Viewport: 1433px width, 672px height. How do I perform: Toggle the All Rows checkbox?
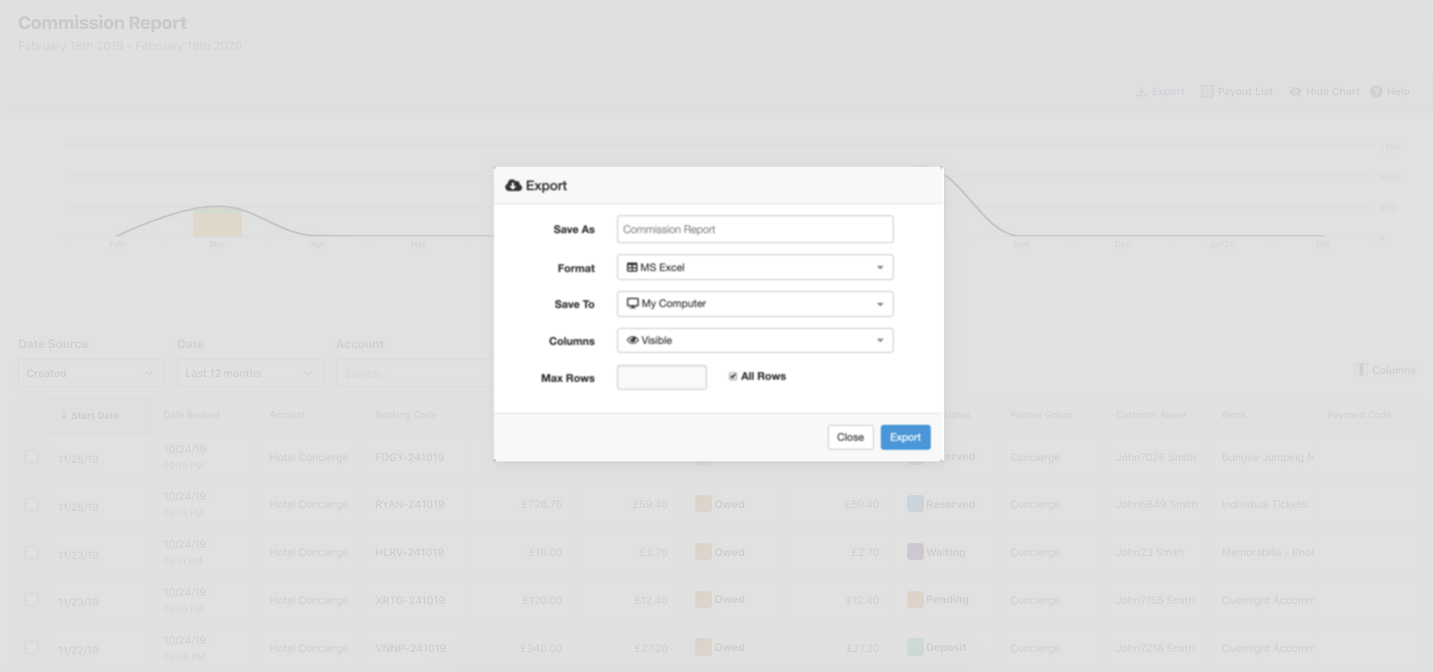(733, 376)
